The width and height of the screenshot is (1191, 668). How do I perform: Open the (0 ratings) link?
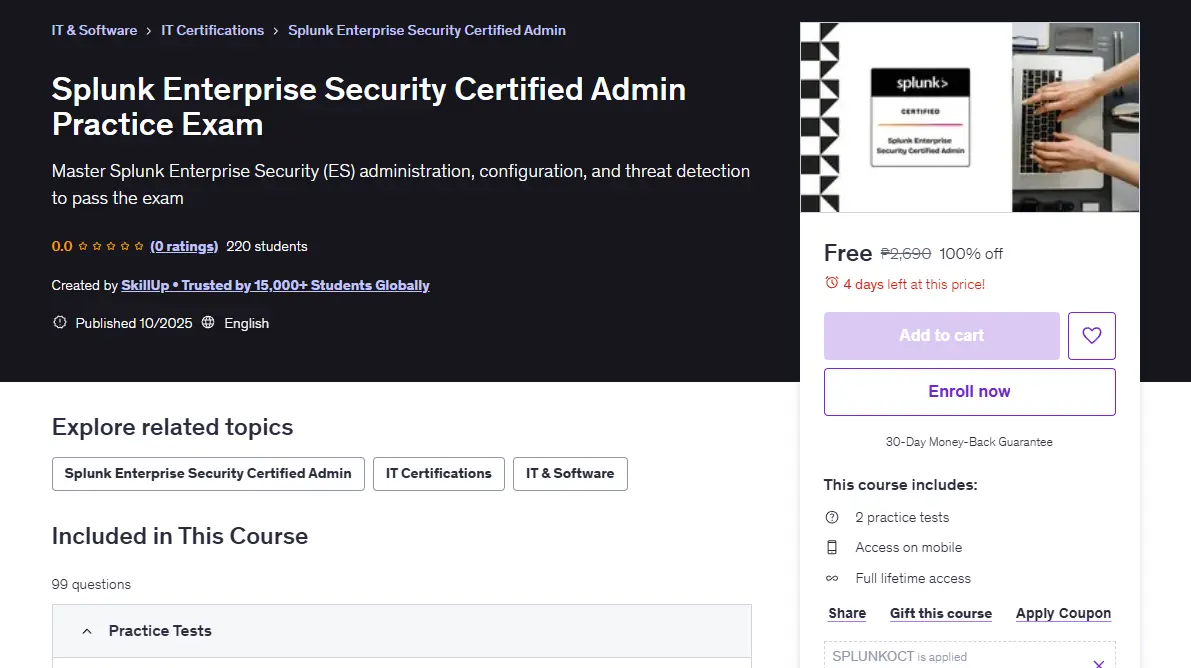point(184,246)
